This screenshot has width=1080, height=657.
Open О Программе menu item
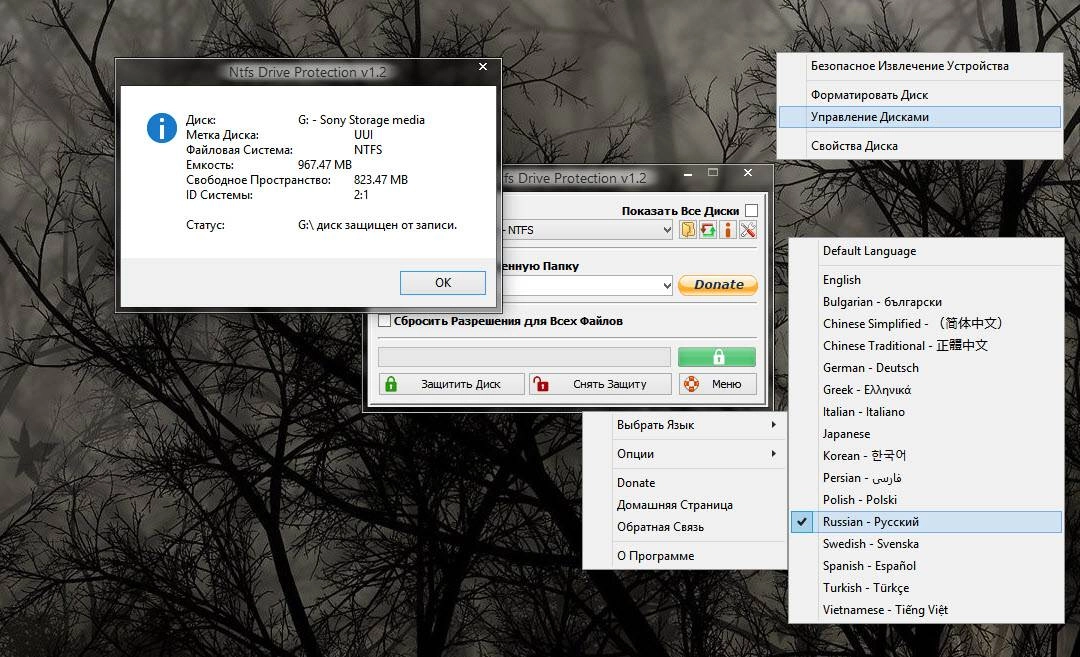click(685, 556)
